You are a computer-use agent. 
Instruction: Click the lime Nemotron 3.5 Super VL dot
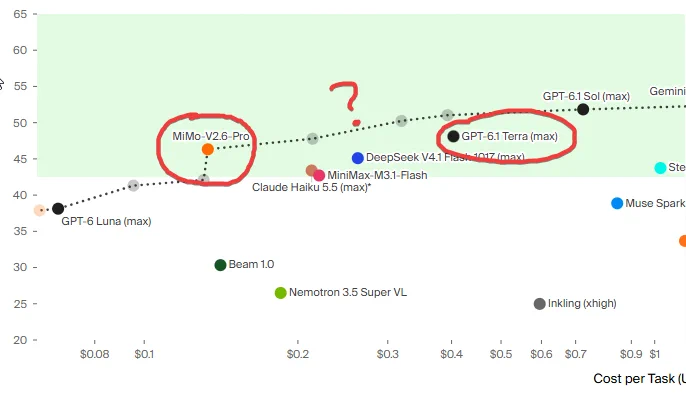[x=280, y=293]
